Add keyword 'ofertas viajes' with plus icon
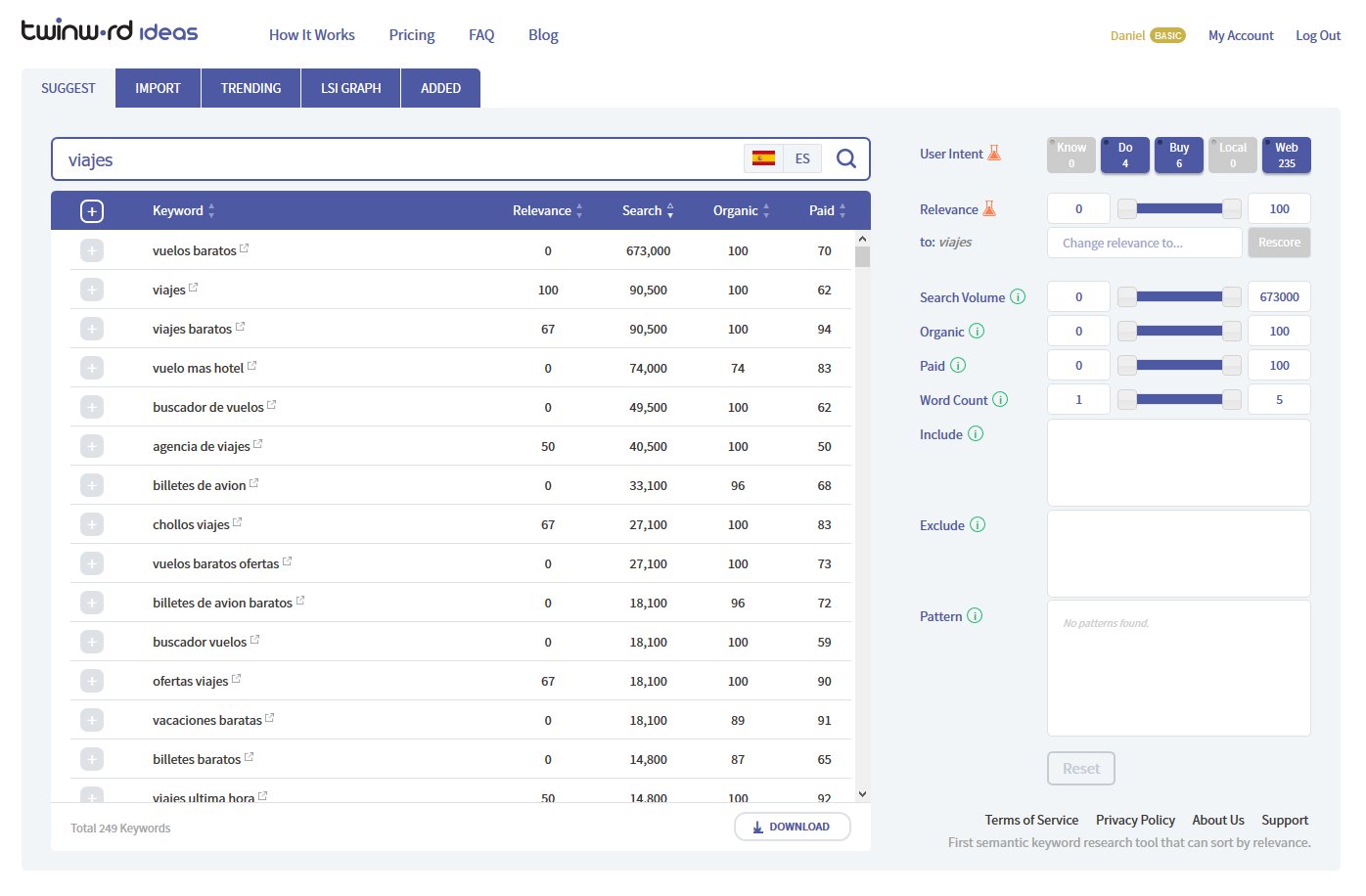 coord(92,681)
